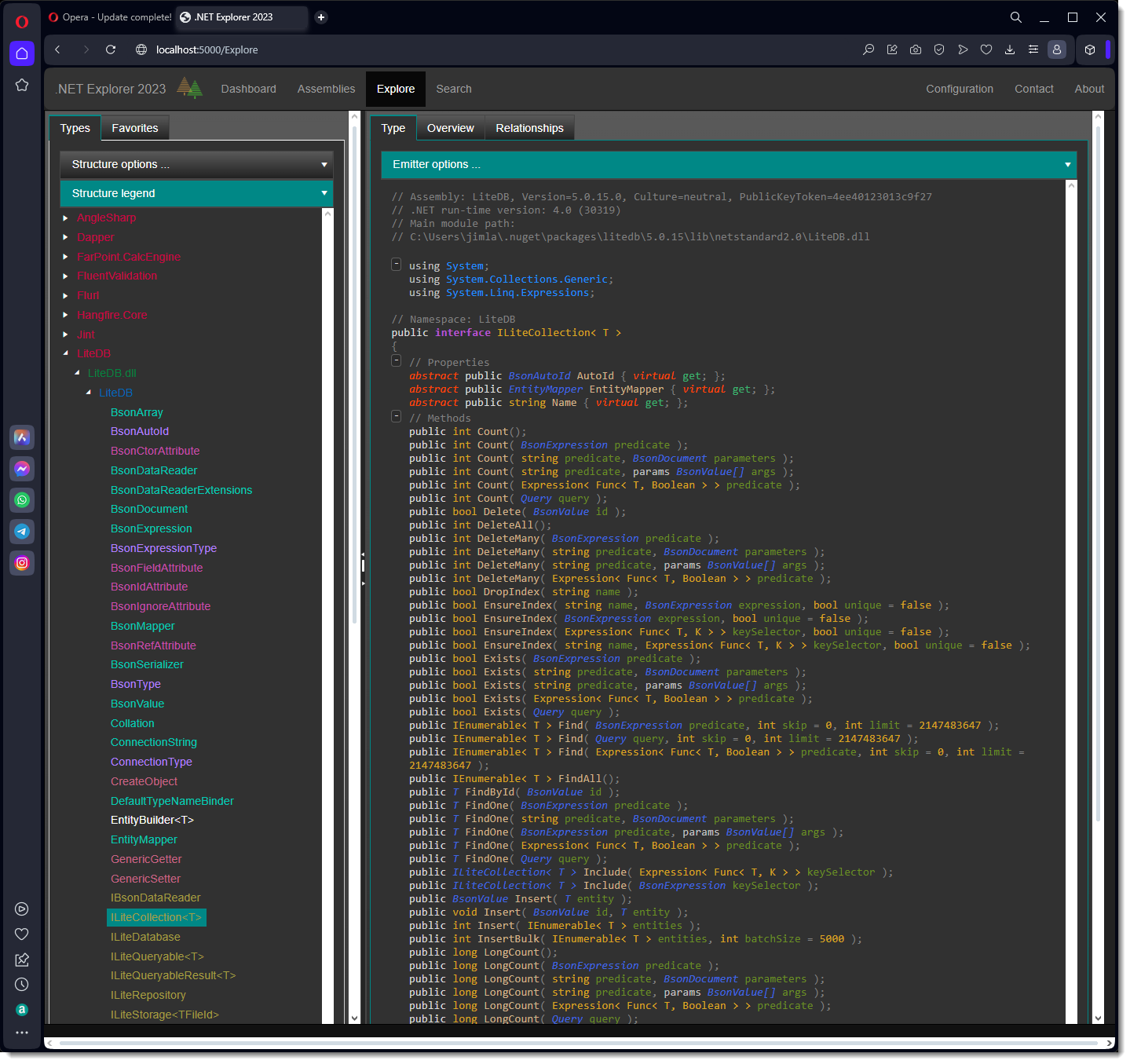This screenshot has height=1064, width=1130.
Task: Select ConnectionString in the types tree
Action: pyautogui.click(x=154, y=742)
